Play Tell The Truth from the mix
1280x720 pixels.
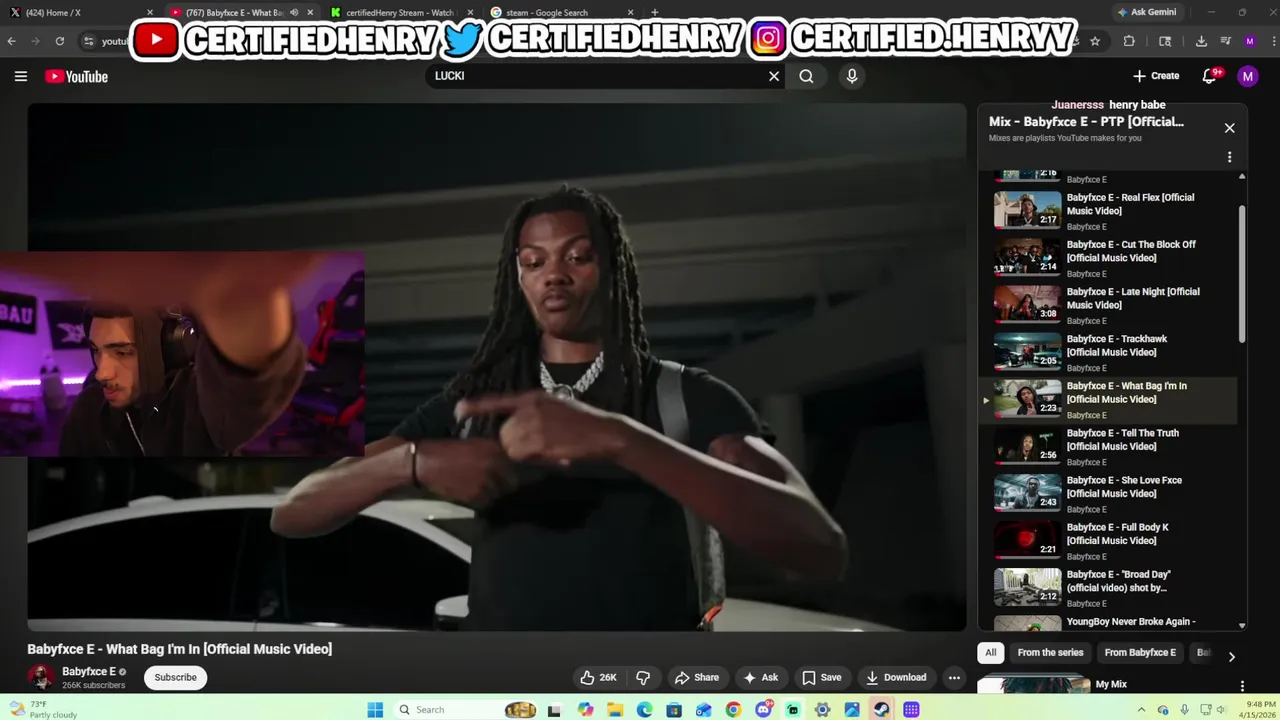(x=1110, y=446)
